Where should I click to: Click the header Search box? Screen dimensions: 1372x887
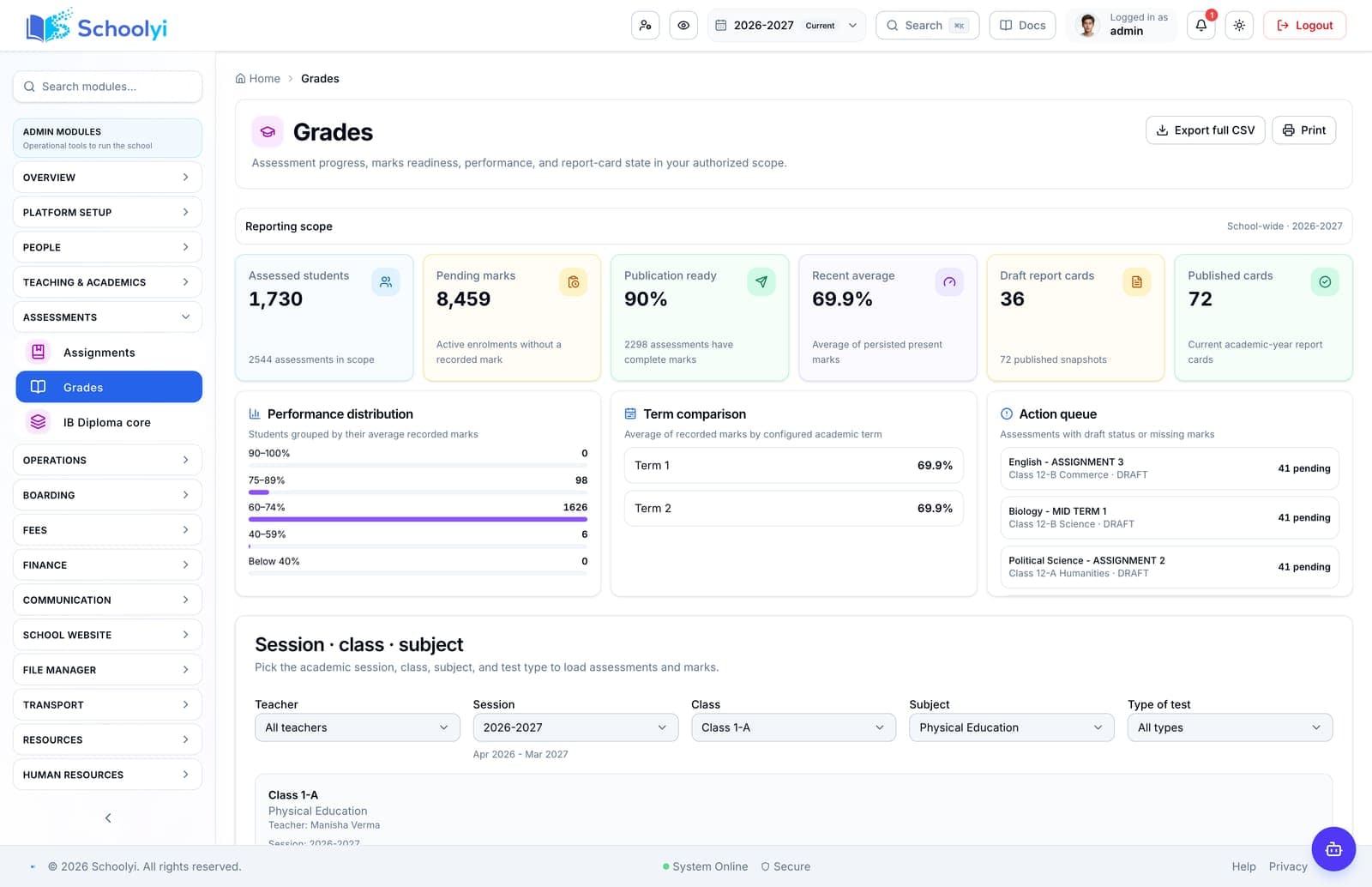pos(927,26)
